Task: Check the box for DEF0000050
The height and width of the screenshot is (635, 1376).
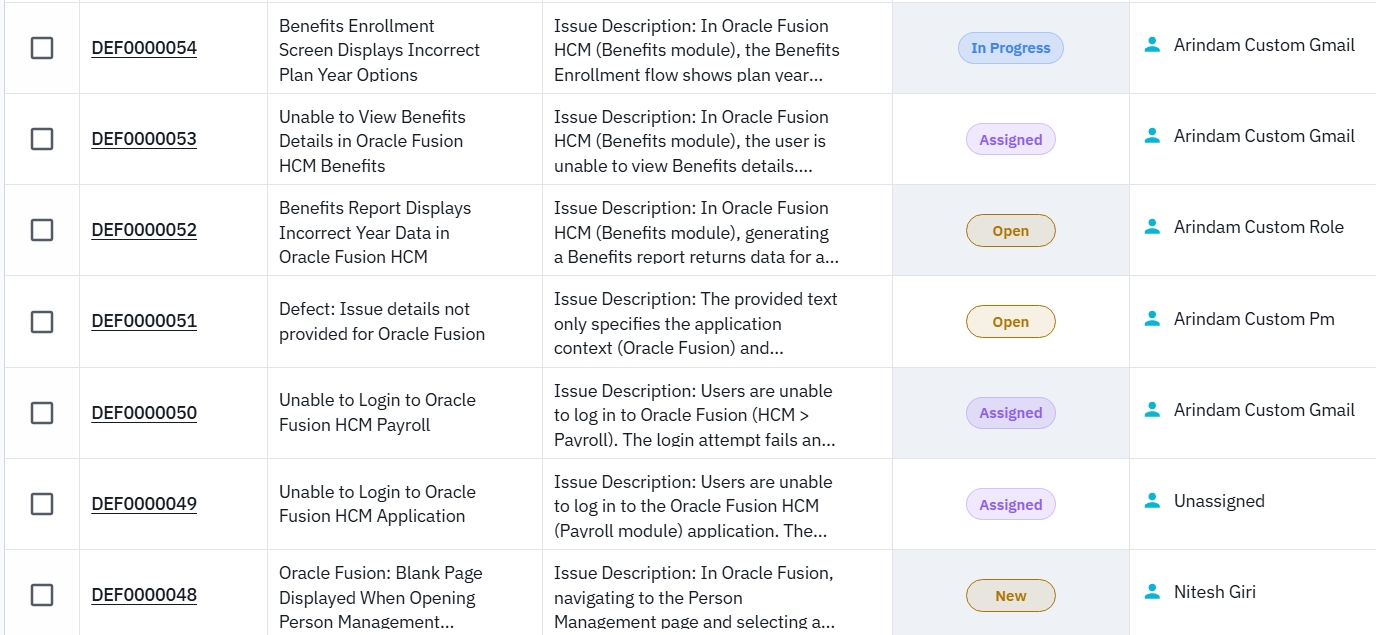Action: [42, 413]
